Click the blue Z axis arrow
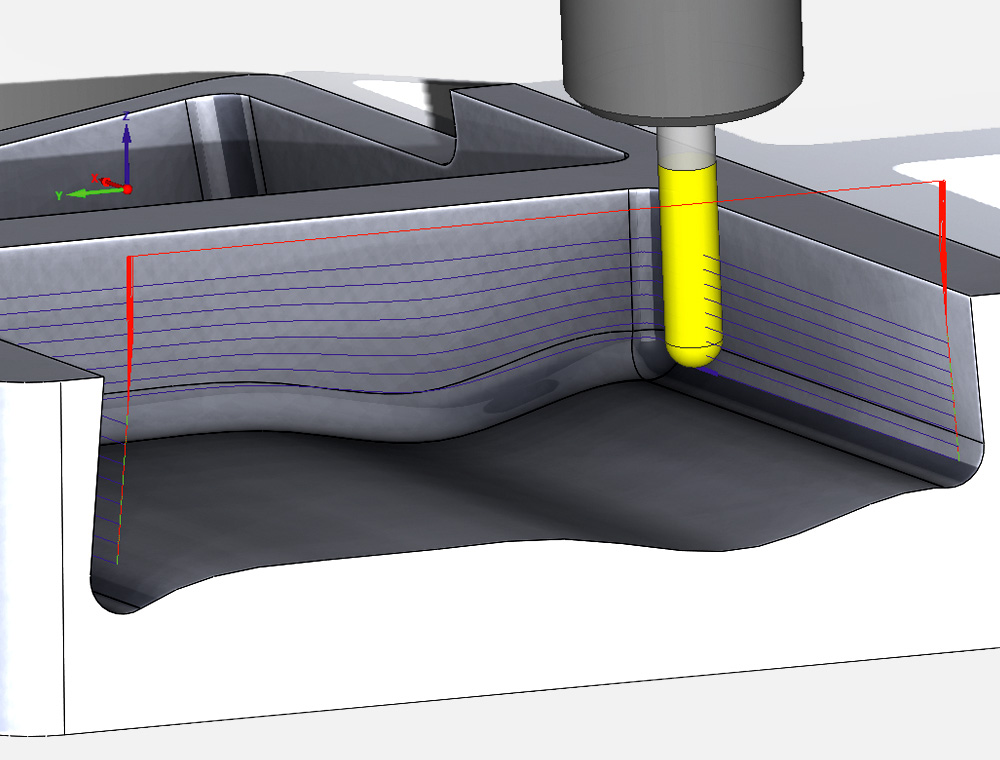Screen dimensions: 1000x760 pos(127,153)
